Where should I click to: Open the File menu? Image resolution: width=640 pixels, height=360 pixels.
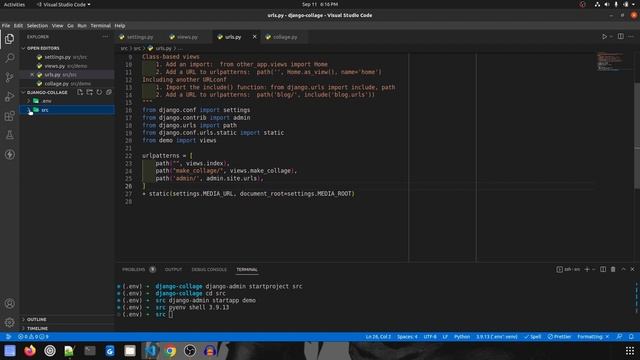point(6,25)
